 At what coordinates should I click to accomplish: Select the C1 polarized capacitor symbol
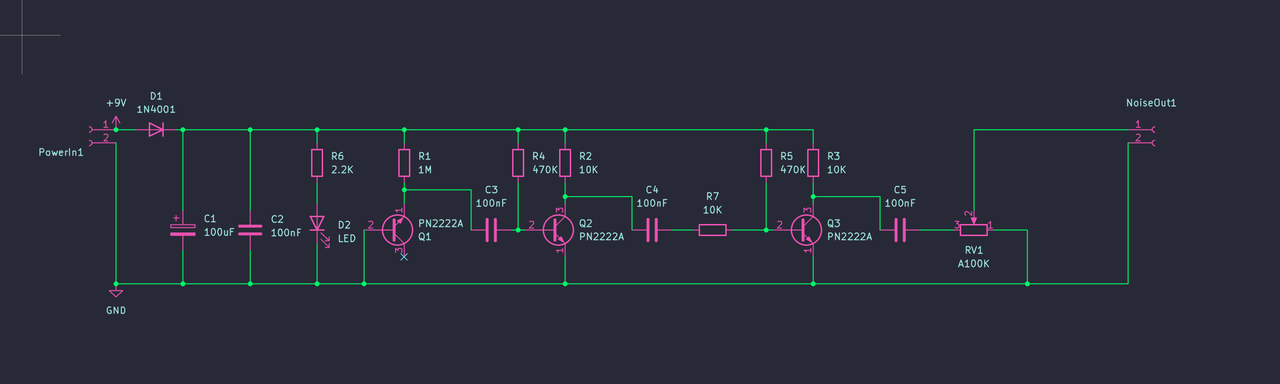coord(183,230)
